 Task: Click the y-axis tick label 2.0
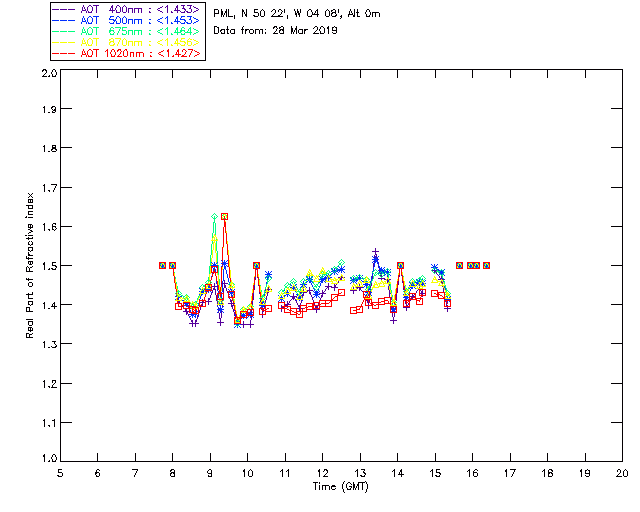point(49,73)
